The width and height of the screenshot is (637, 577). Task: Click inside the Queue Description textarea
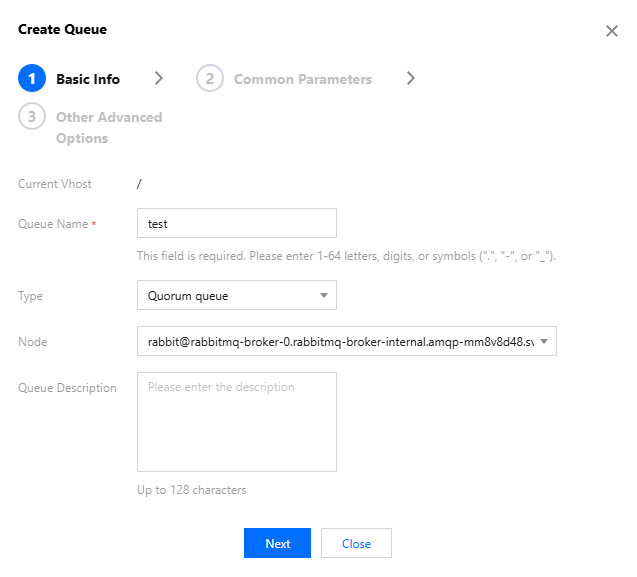[236, 421]
